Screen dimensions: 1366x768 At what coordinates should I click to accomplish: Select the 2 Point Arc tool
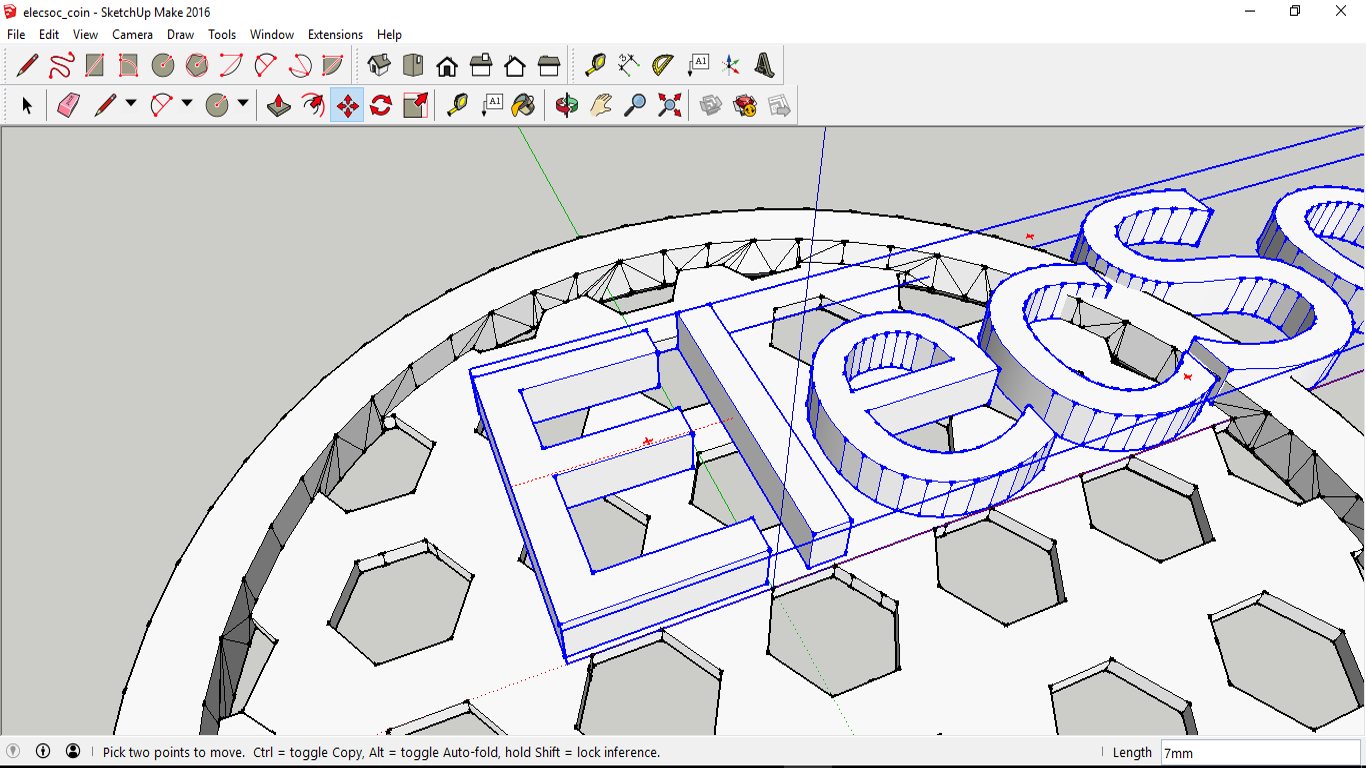click(x=265, y=66)
